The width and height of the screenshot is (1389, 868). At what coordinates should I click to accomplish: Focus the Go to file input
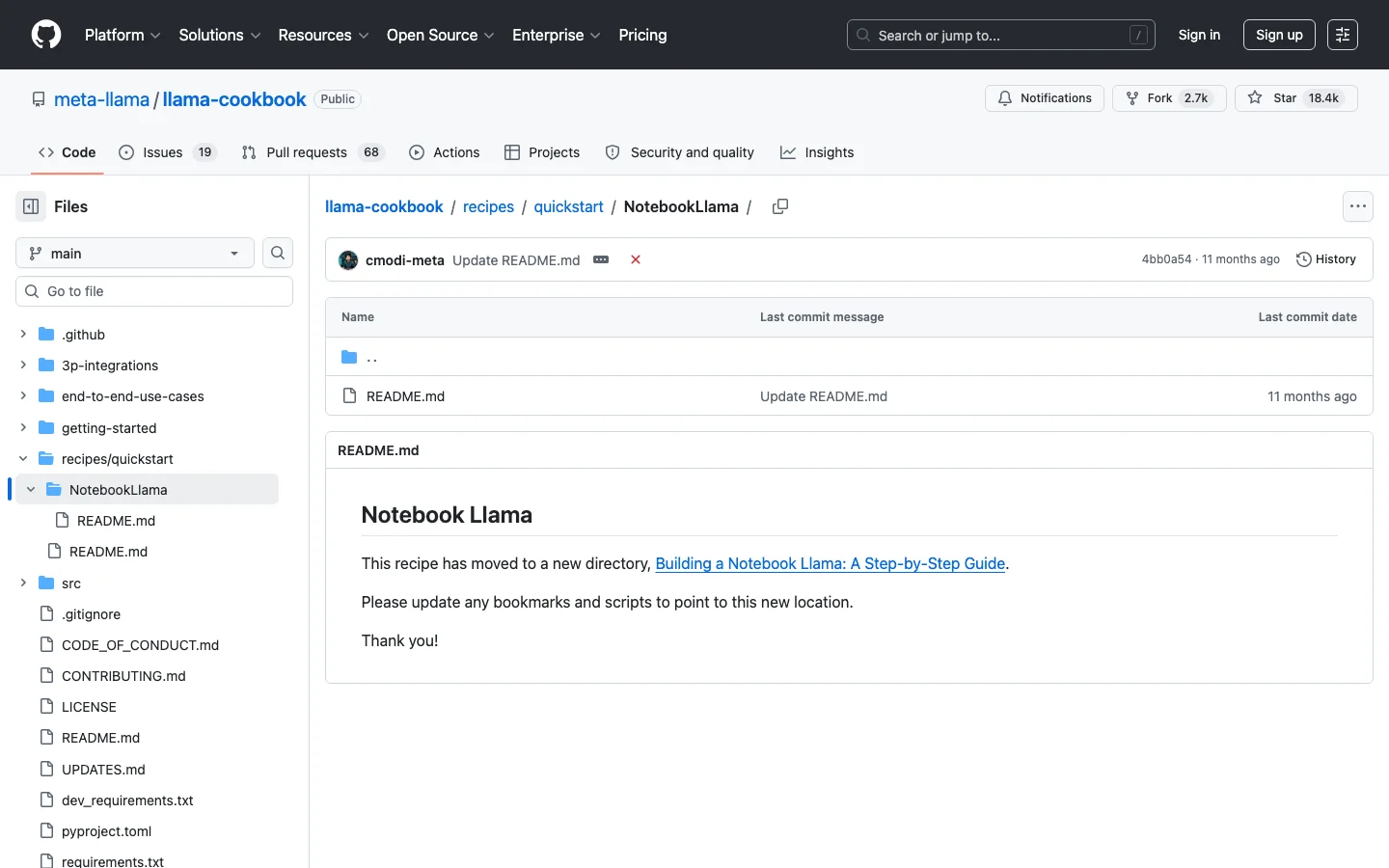click(x=154, y=291)
